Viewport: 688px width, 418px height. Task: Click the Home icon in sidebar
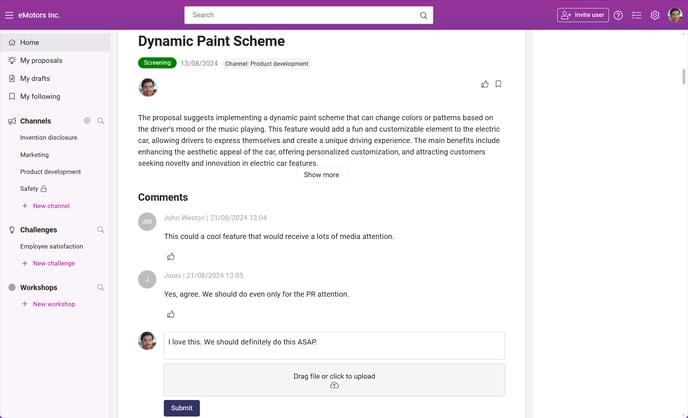(12, 43)
